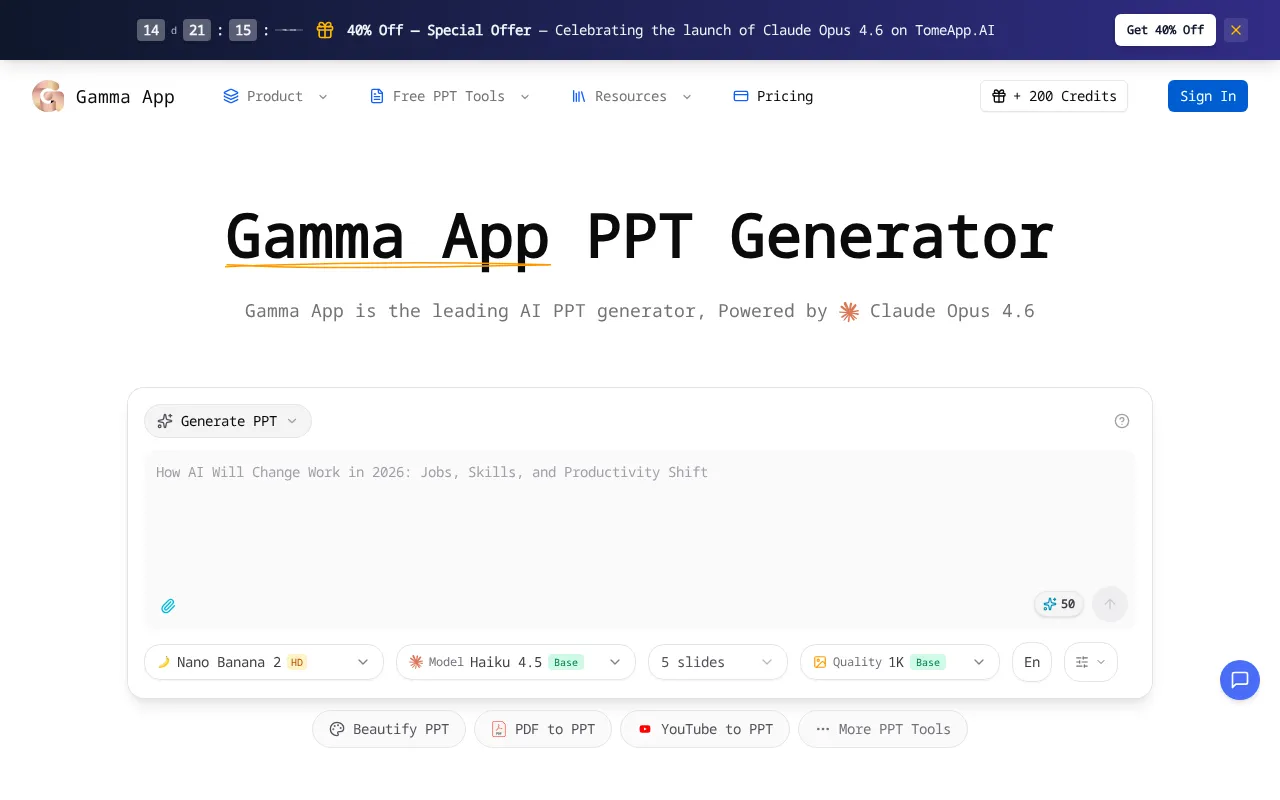Dismiss the promo banner with X

coord(1236,30)
